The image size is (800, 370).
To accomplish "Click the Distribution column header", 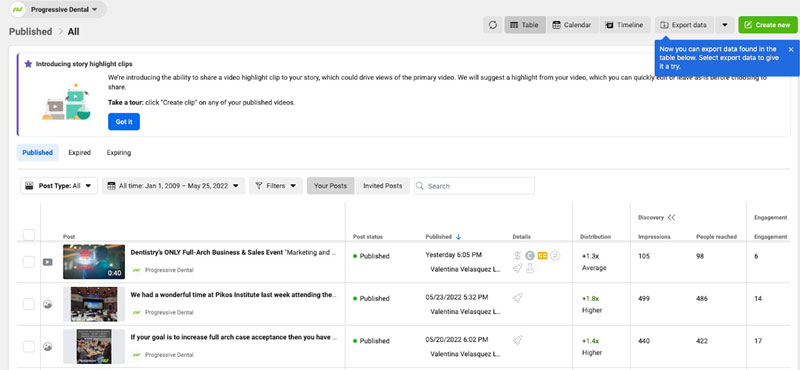I will (x=595, y=237).
